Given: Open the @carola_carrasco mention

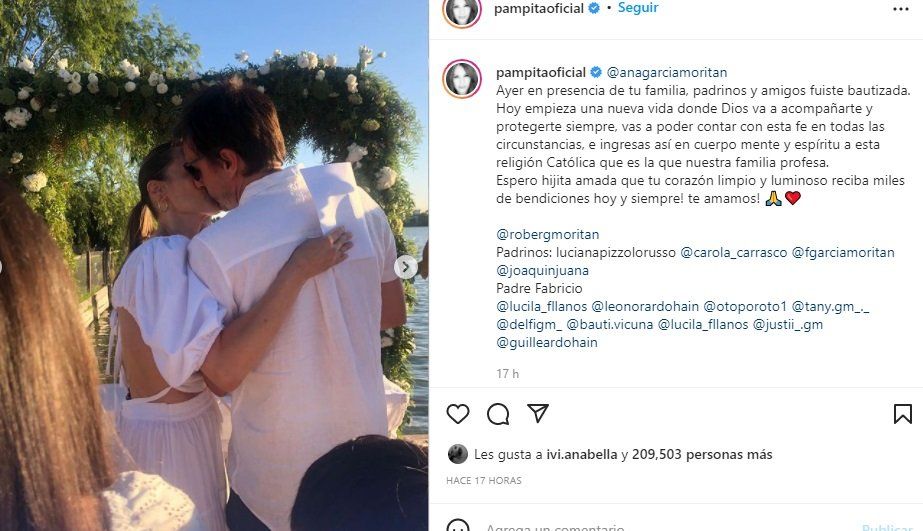Looking at the screenshot, I should tap(733, 253).
